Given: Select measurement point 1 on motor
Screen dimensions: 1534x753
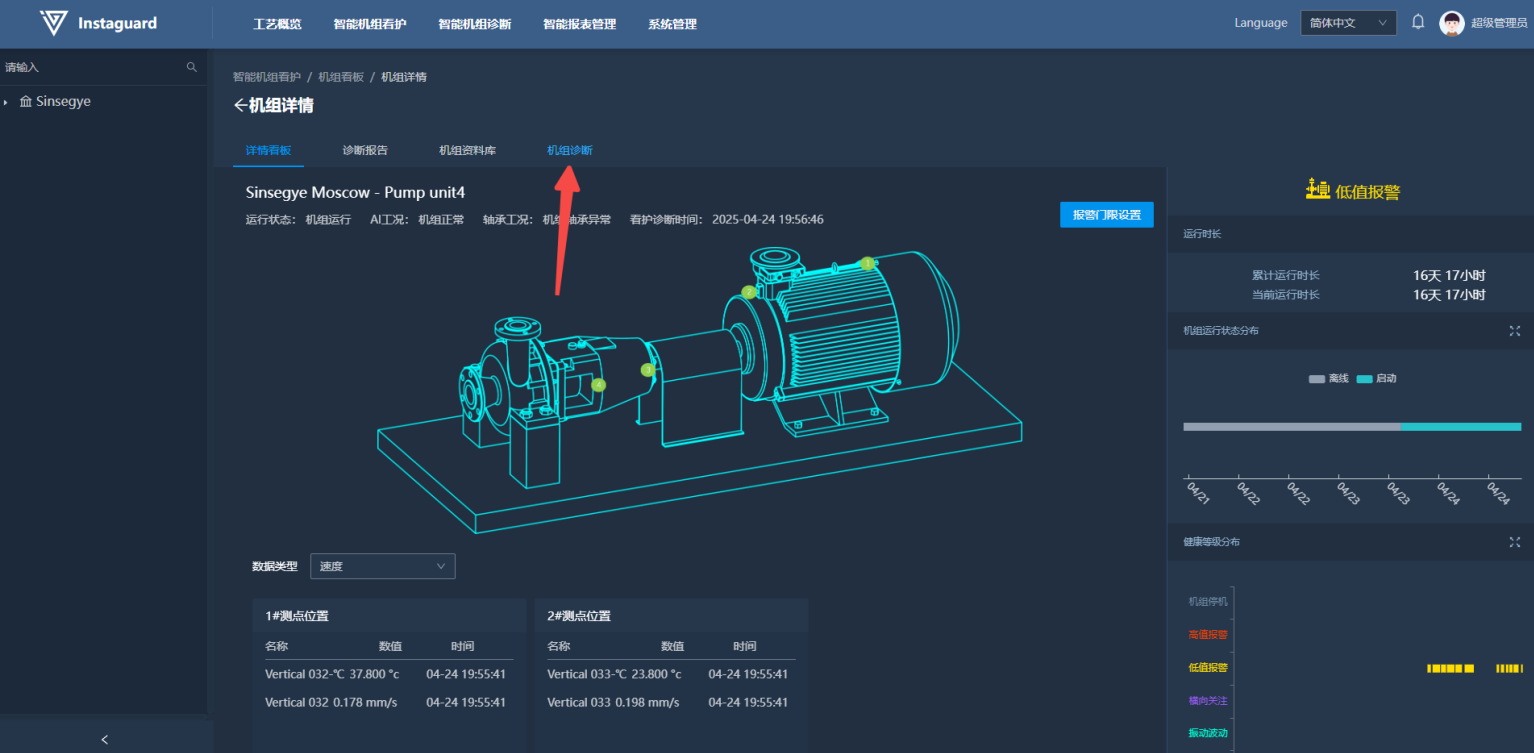Looking at the screenshot, I should pyautogui.click(x=867, y=263).
